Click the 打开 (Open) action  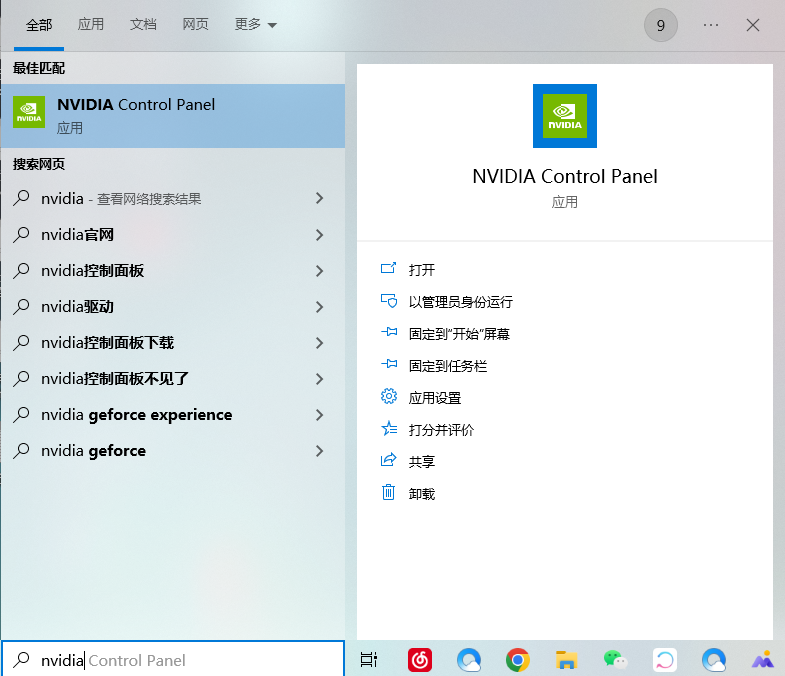point(421,270)
